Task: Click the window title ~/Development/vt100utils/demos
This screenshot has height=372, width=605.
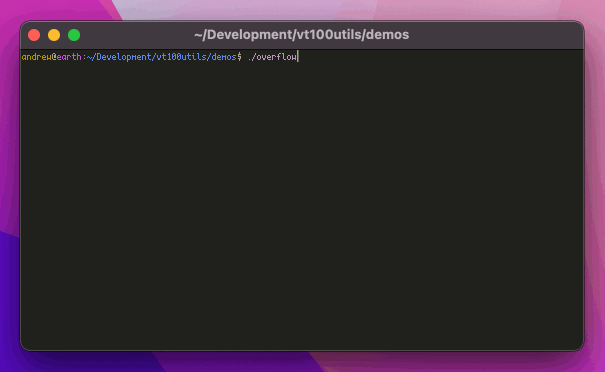Action: [x=301, y=35]
